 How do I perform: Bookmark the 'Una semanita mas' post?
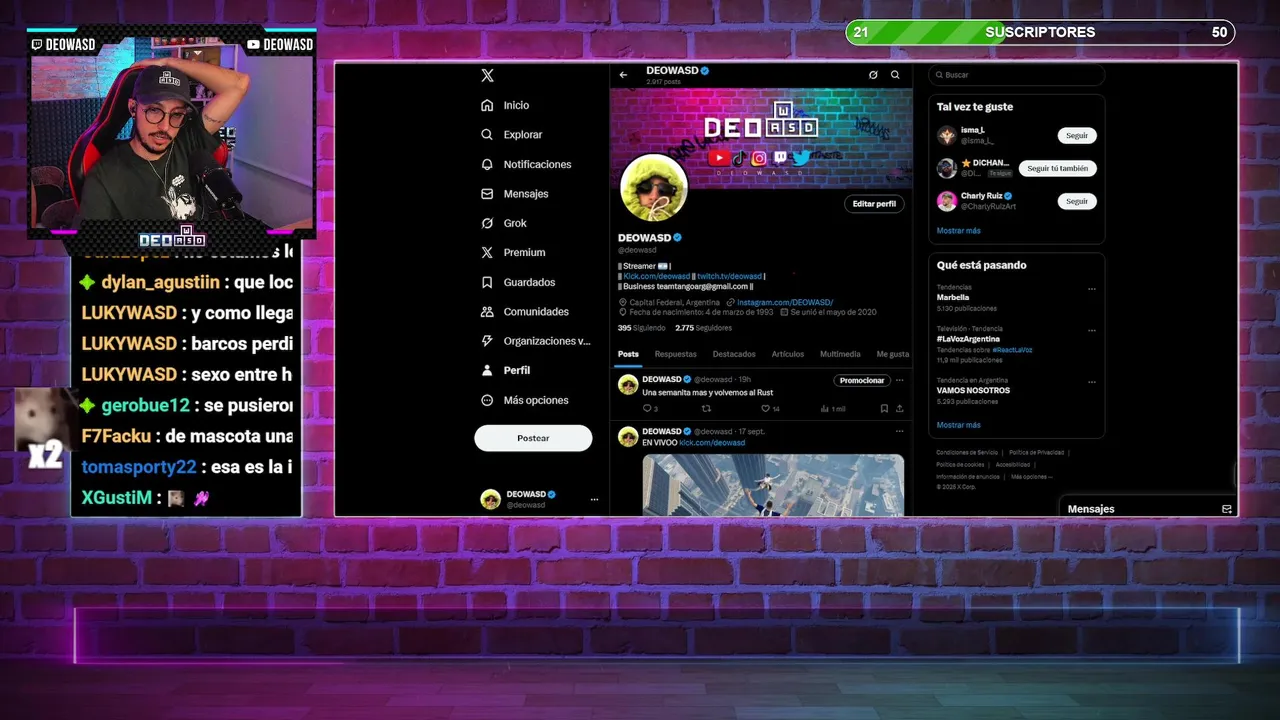(x=884, y=408)
